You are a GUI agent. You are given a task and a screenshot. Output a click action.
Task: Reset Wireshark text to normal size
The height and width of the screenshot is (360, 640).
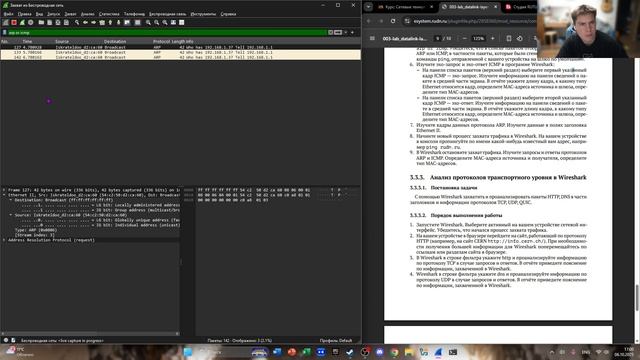[x=165, y=22]
